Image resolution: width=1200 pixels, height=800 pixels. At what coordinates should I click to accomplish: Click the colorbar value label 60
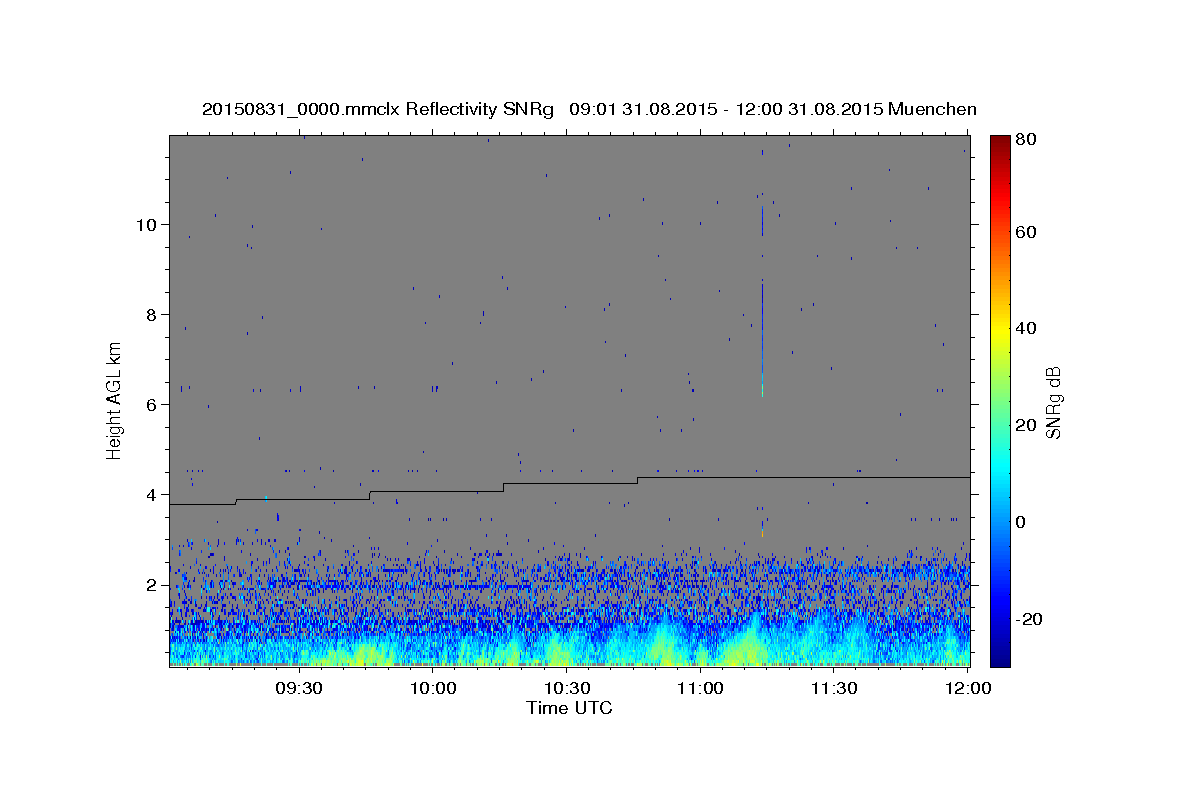1027,232
